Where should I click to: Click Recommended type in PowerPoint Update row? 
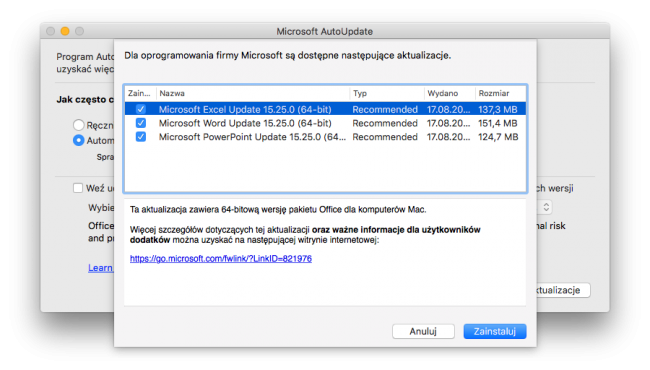tap(385, 137)
